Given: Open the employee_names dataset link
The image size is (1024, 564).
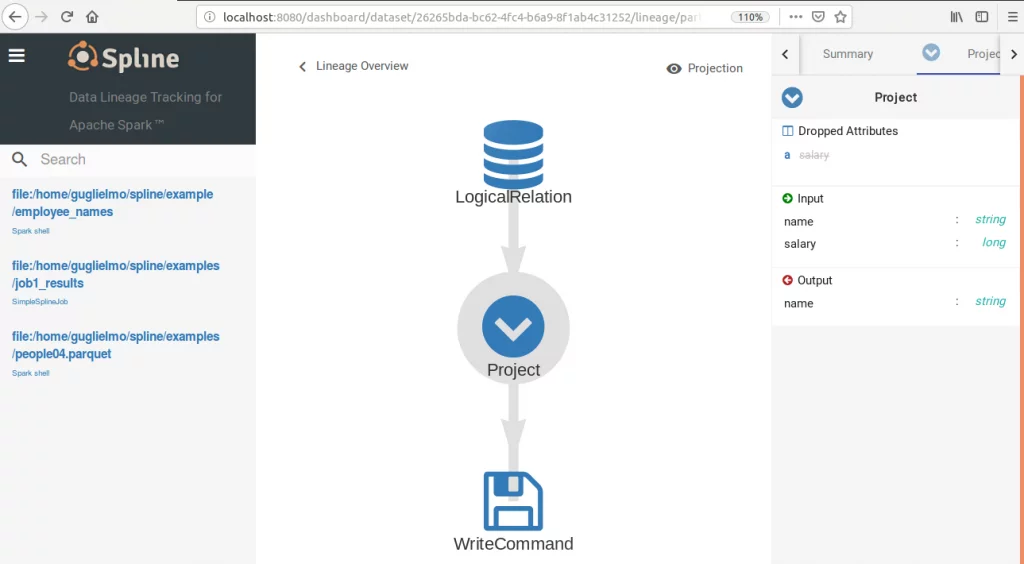Looking at the screenshot, I should tap(112, 203).
